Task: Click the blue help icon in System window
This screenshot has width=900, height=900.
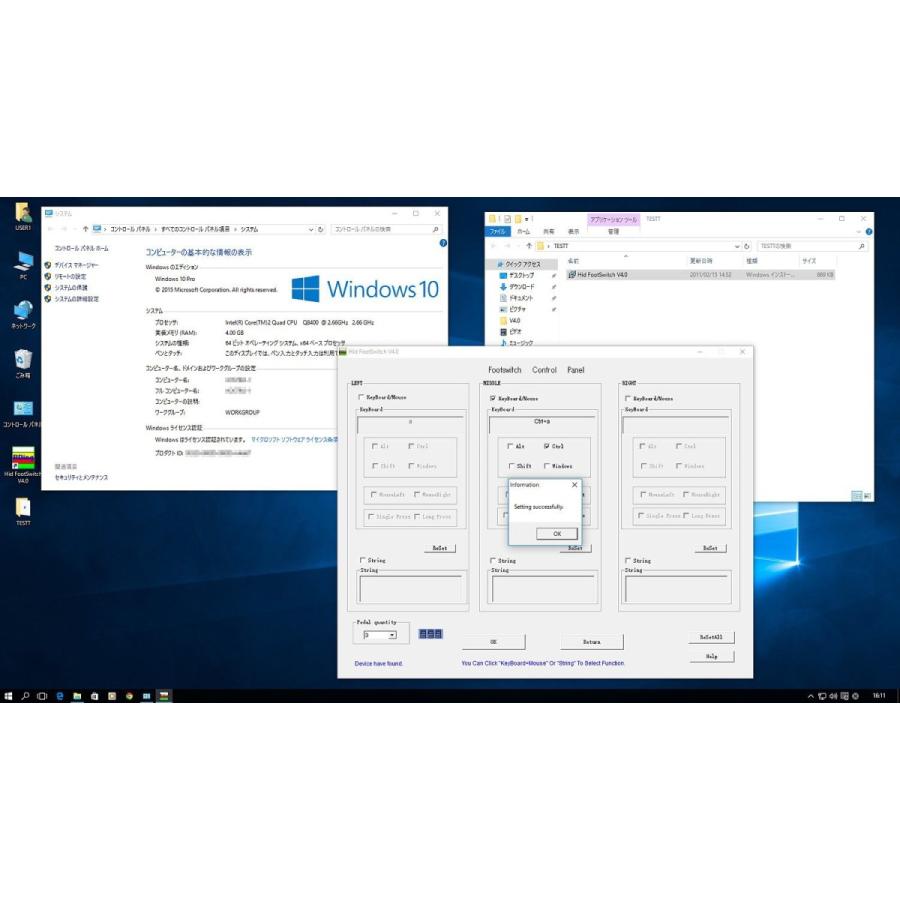Action: (x=442, y=243)
